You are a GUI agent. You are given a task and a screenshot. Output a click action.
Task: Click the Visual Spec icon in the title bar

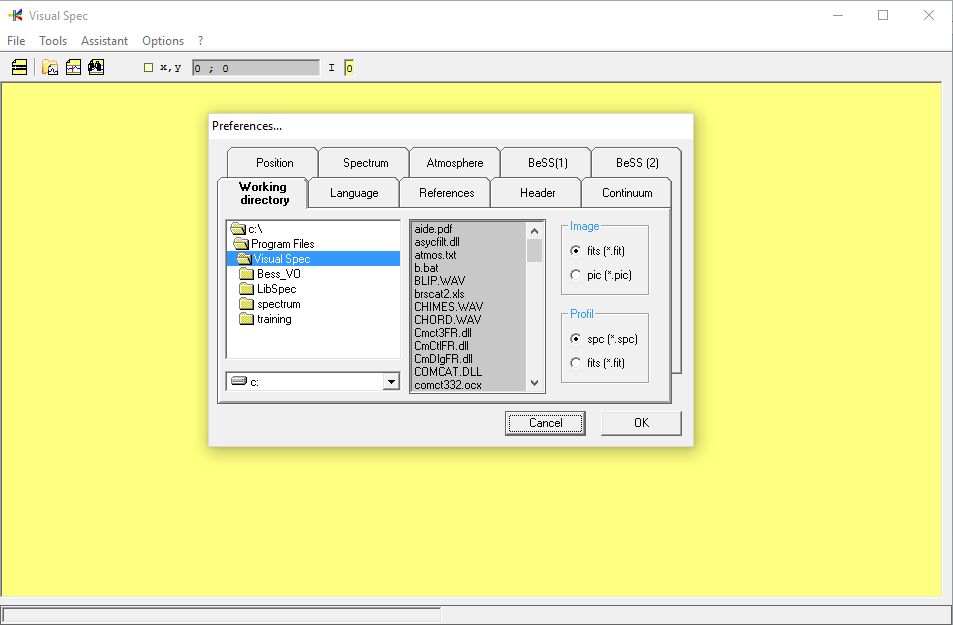[14, 15]
